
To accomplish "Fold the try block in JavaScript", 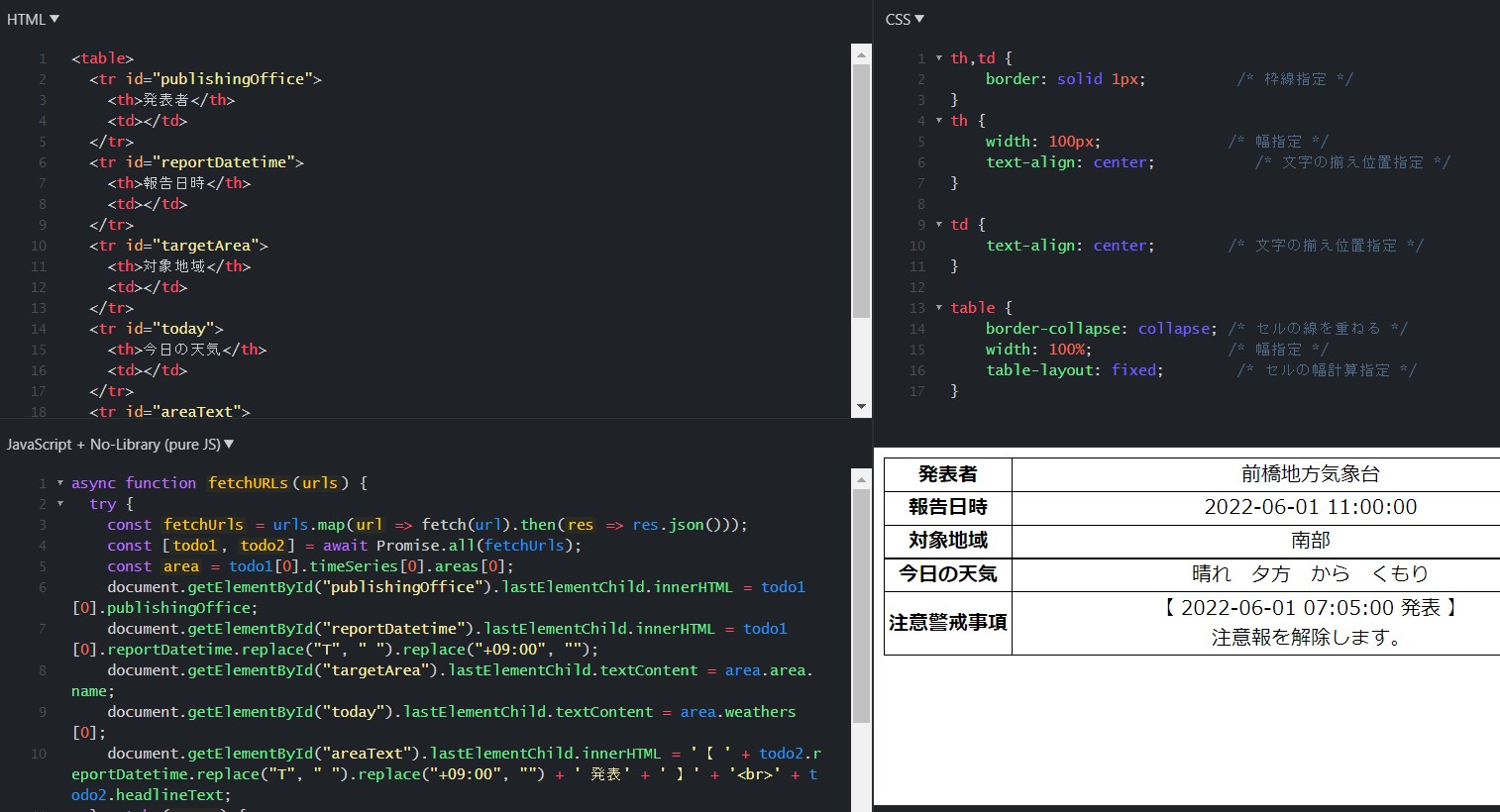I will tap(60, 504).
